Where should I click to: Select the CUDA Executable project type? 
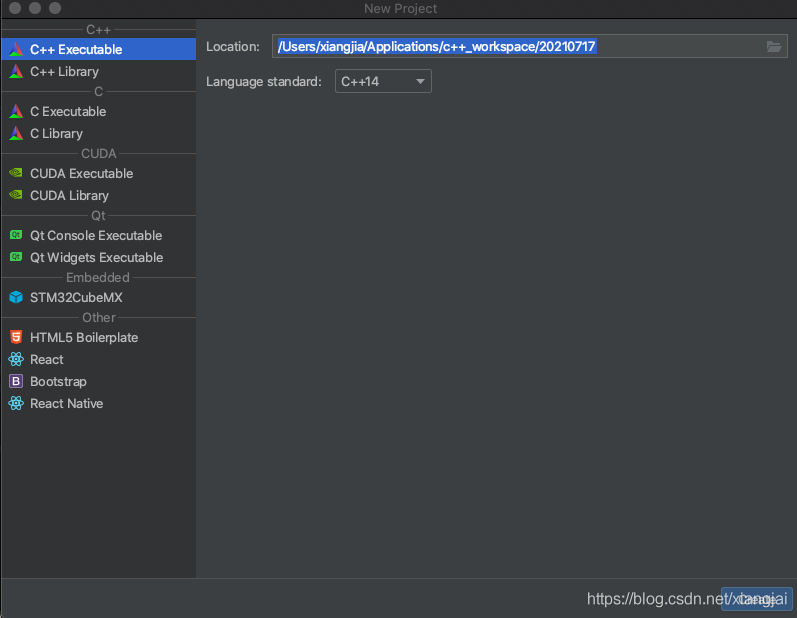coord(99,173)
